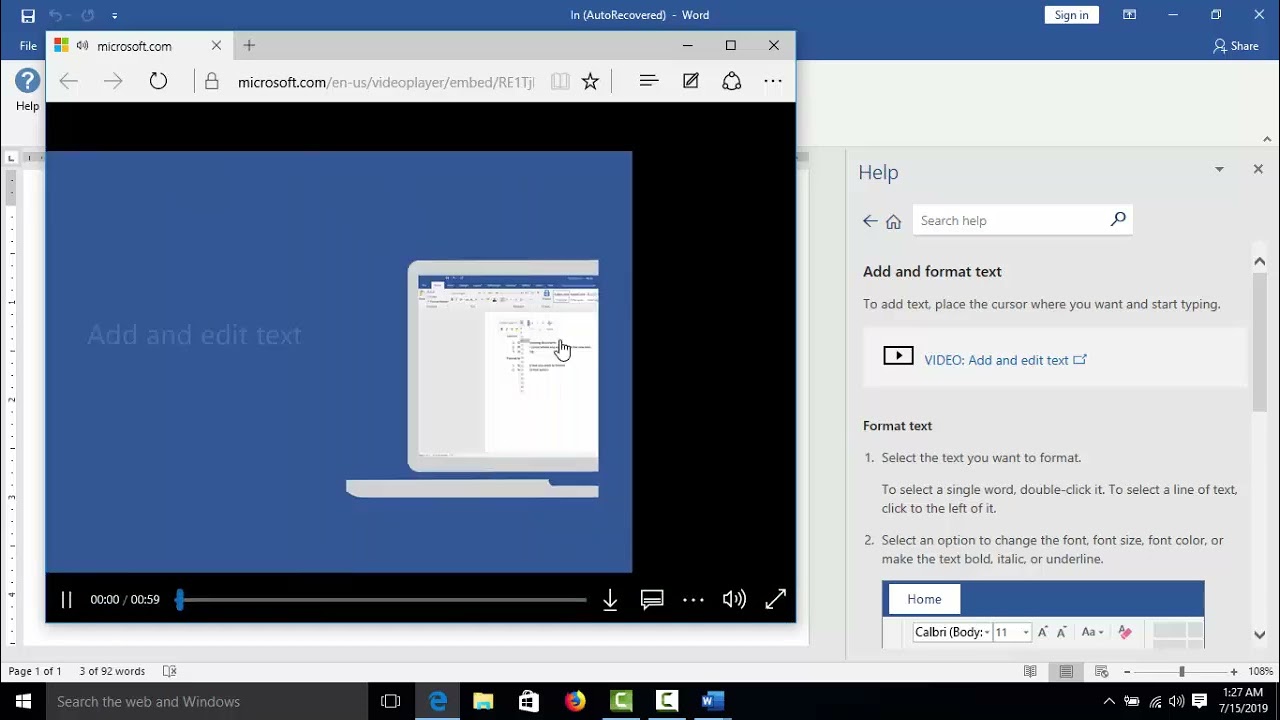The width and height of the screenshot is (1280, 720).
Task: Click the Help search magnifier icon
Action: 1118,220
